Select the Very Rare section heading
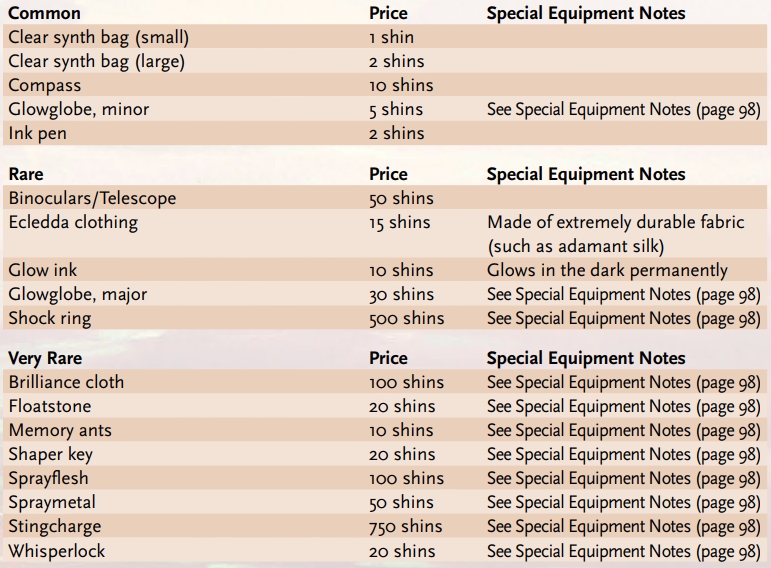The width and height of the screenshot is (771, 568). [x=45, y=358]
